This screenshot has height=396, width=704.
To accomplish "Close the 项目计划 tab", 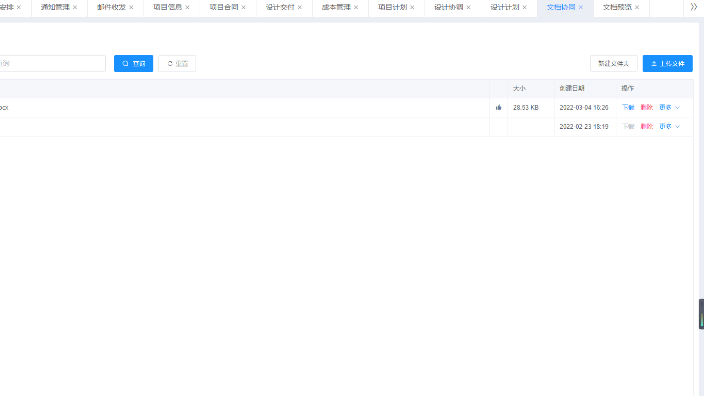I will [412, 7].
